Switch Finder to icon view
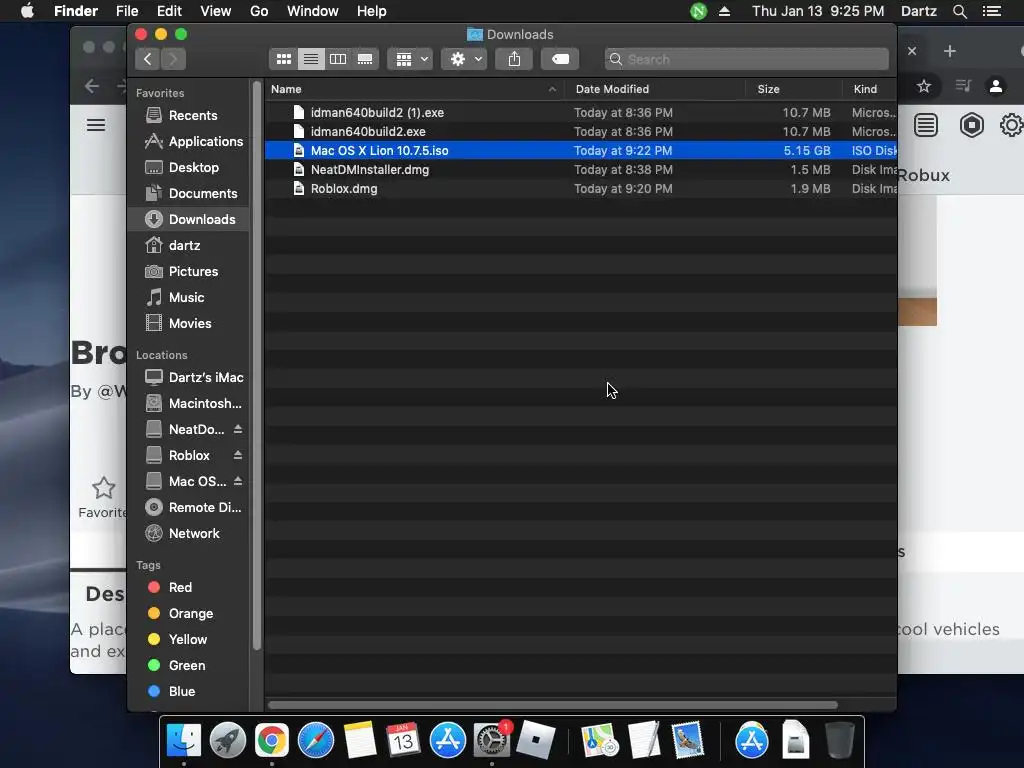 [283, 59]
